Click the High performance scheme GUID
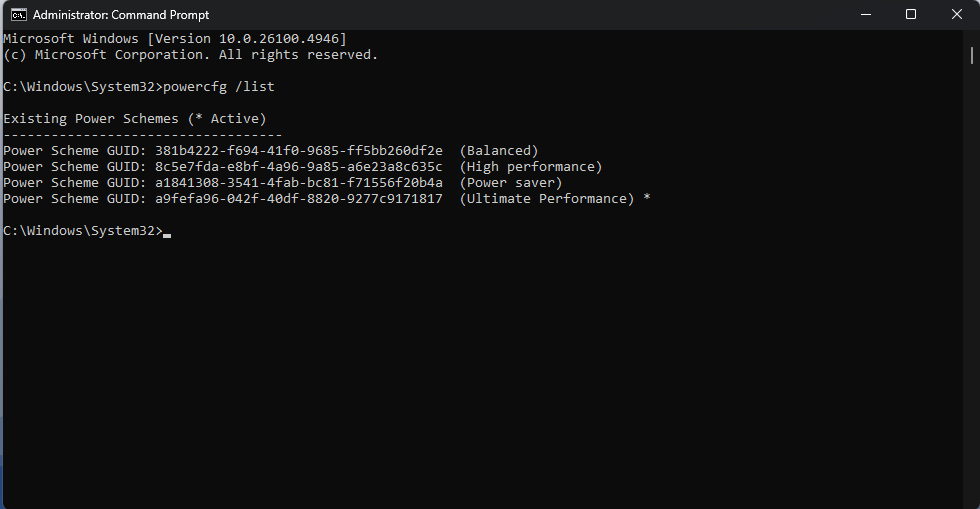980x509 pixels. pyautogui.click(x=299, y=167)
